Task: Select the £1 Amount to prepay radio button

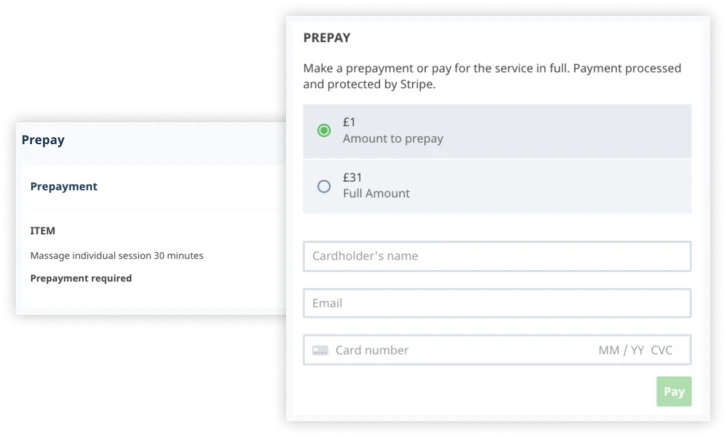Action: [x=324, y=131]
